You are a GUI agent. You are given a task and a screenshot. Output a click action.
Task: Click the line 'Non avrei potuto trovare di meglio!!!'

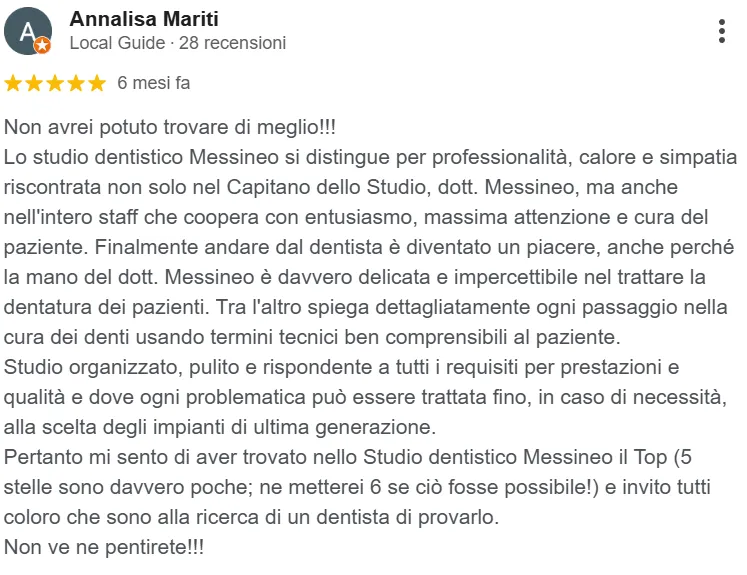pyautogui.click(x=170, y=128)
